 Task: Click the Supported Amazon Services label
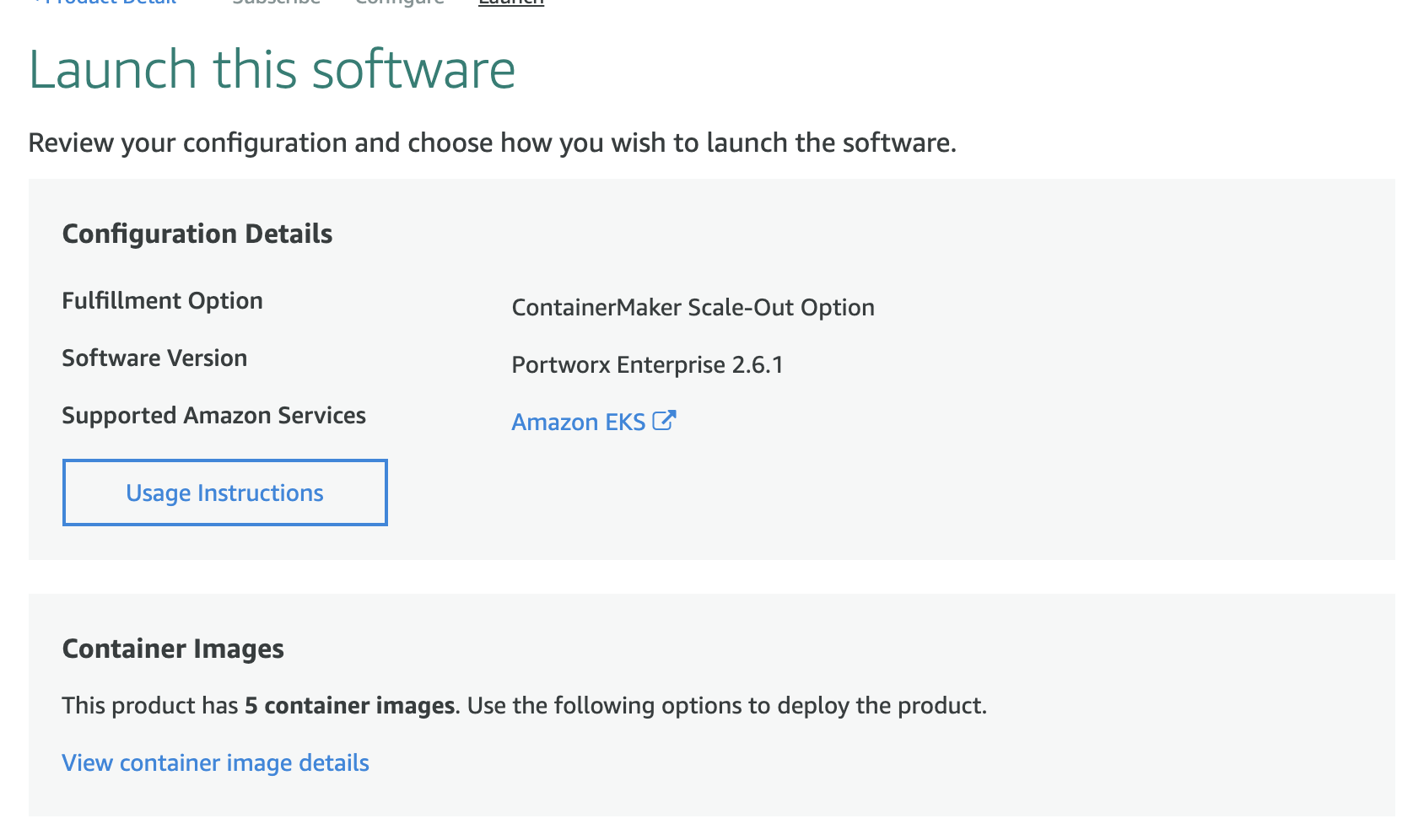213,416
